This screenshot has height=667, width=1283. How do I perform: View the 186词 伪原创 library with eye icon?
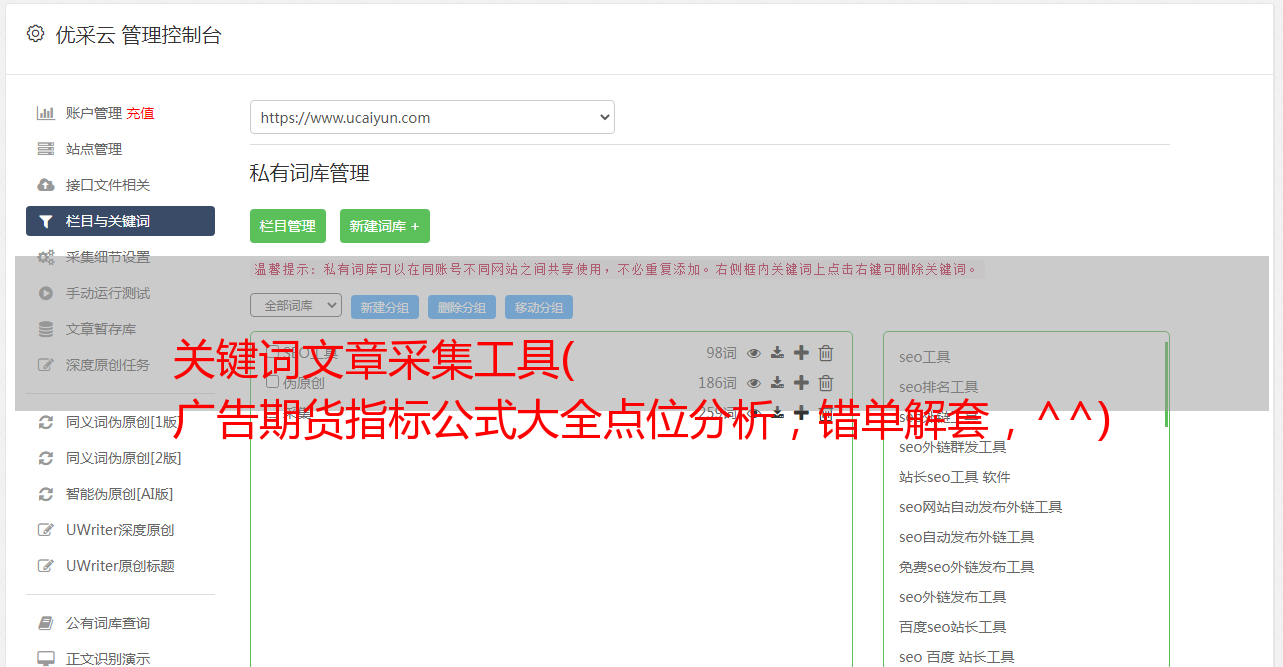pos(754,383)
